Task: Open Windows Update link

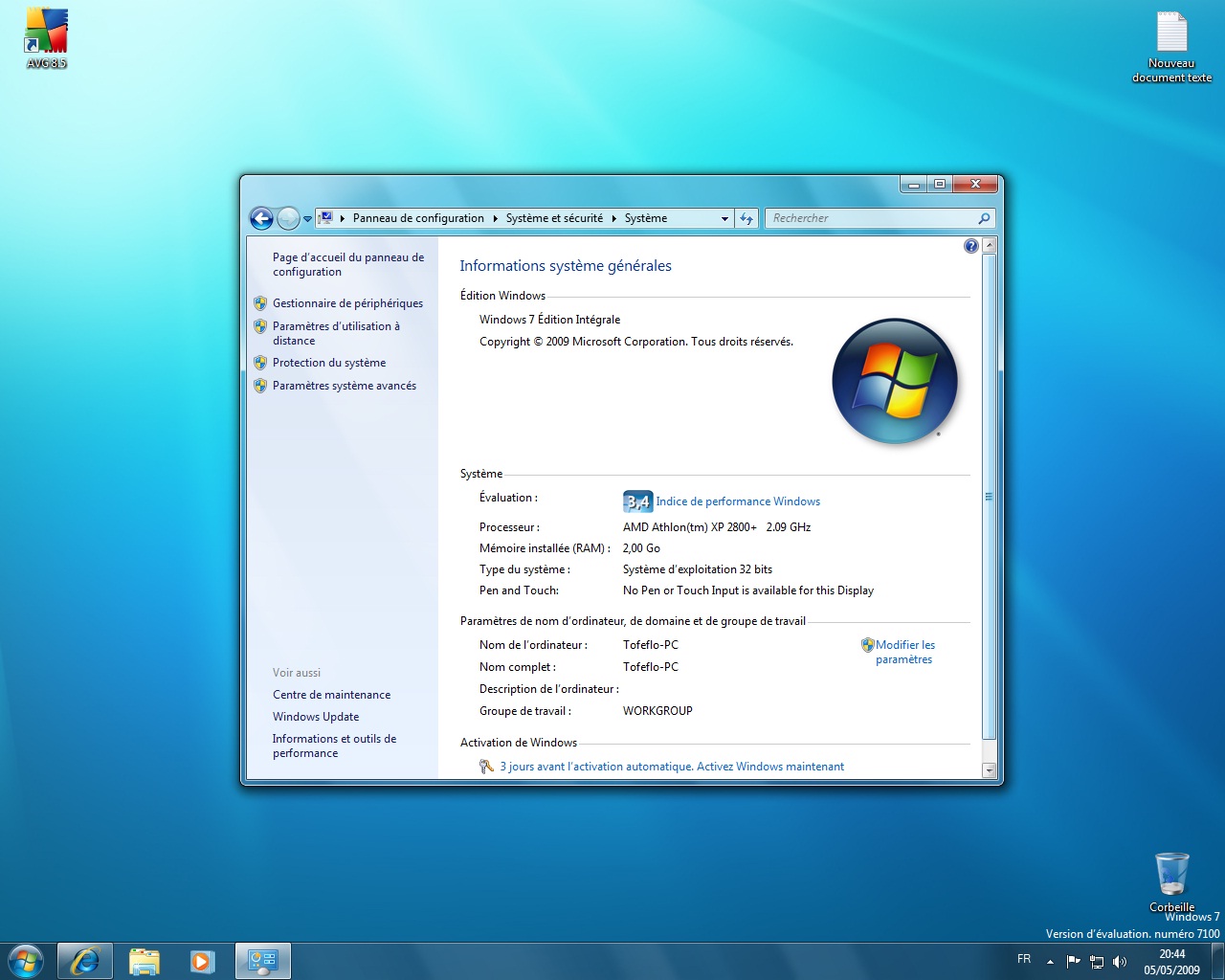Action: pyautogui.click(x=316, y=717)
